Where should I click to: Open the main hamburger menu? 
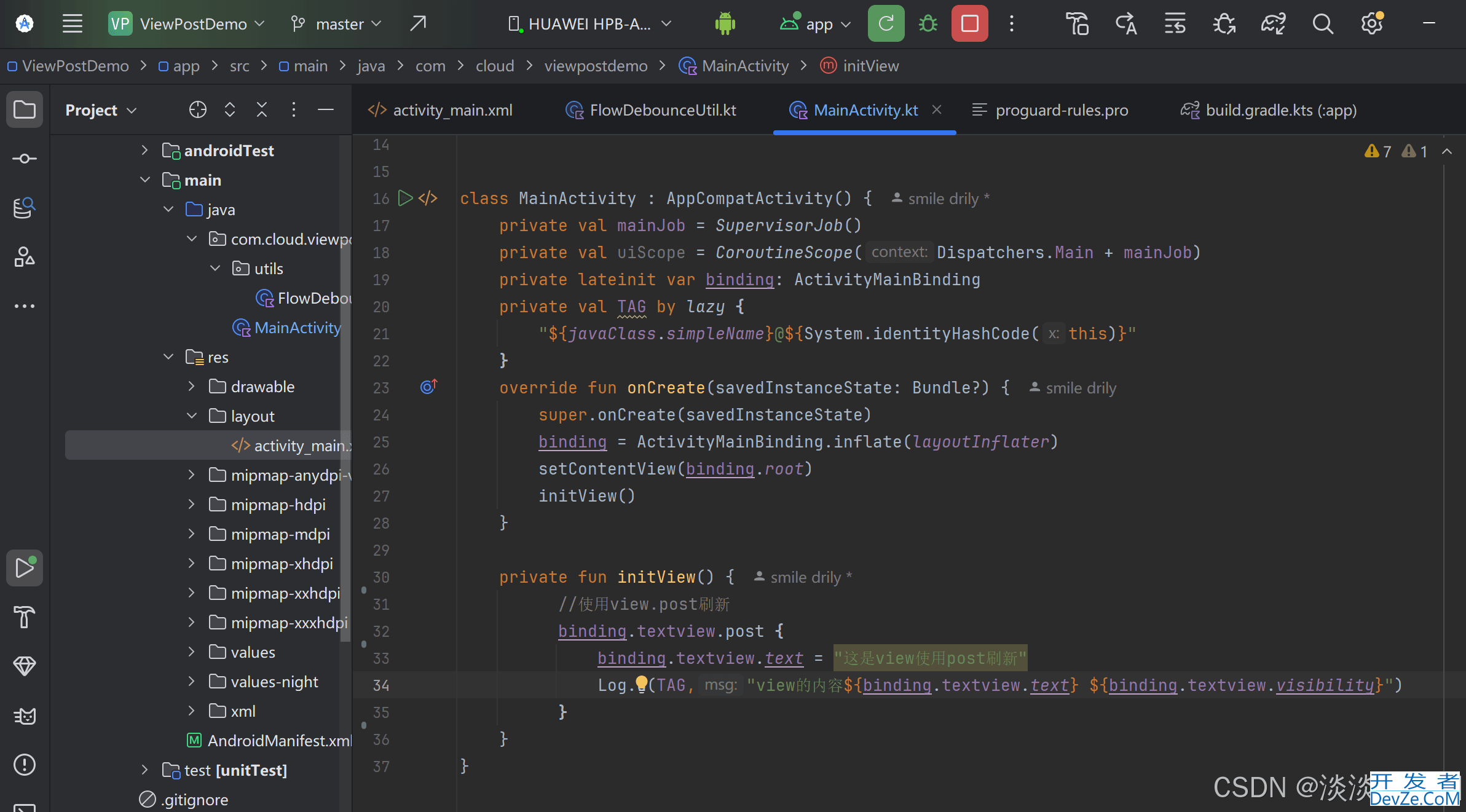[x=73, y=24]
